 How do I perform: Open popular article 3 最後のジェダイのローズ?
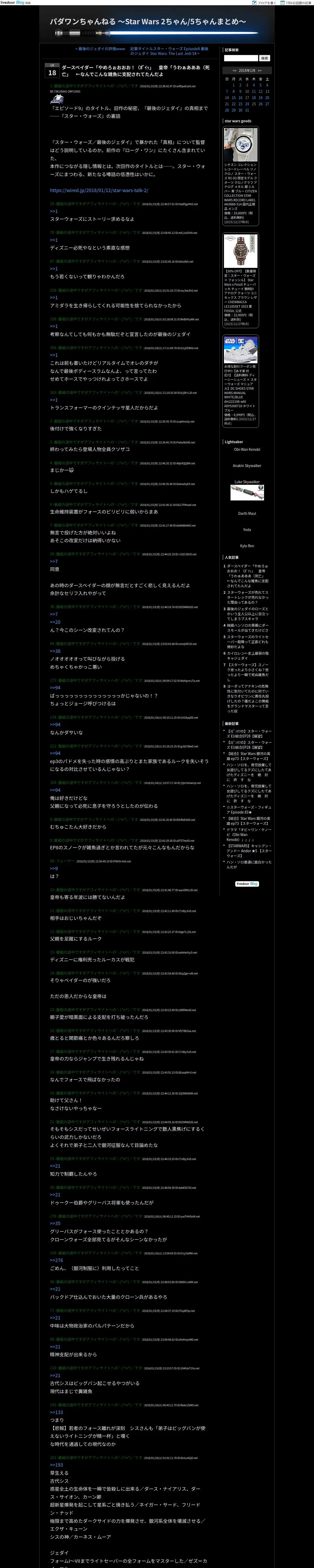coord(248,614)
